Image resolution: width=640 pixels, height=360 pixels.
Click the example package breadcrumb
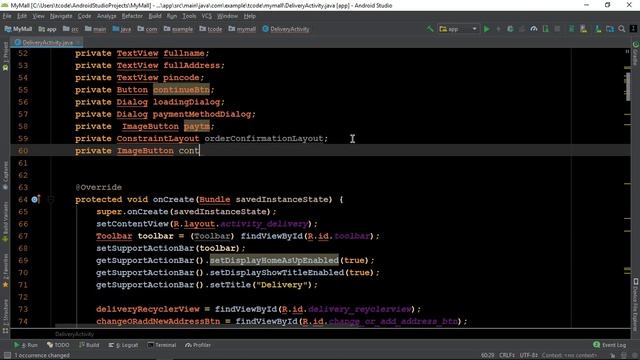[178, 29]
